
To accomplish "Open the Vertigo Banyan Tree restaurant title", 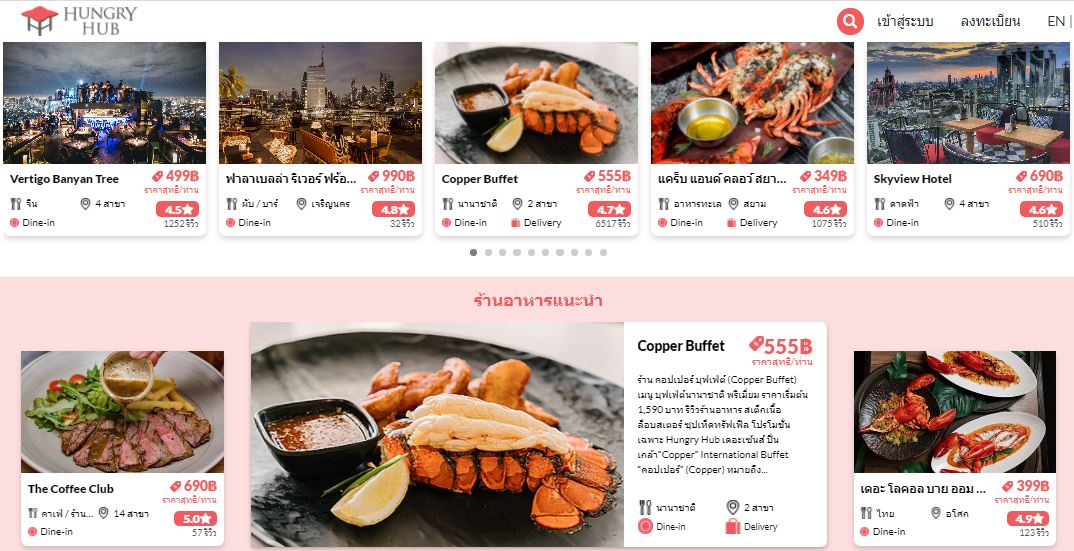I will 64,179.
